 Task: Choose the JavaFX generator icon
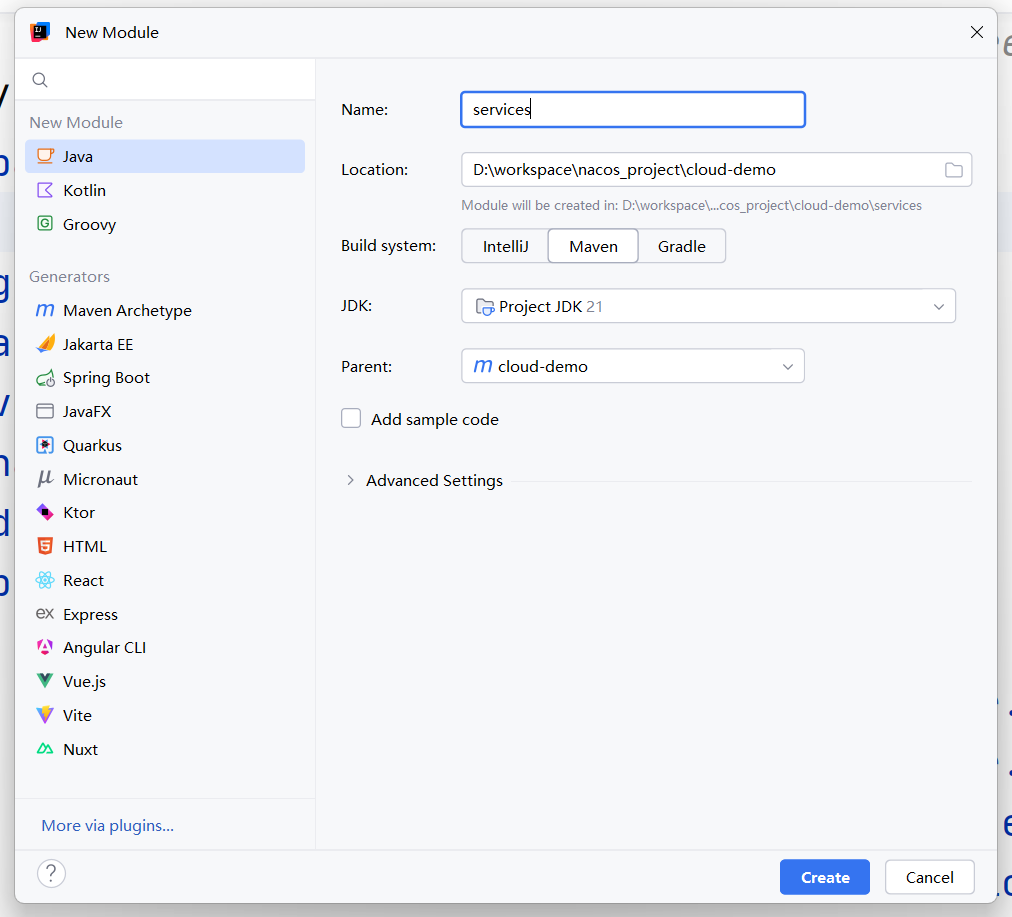[x=45, y=411]
